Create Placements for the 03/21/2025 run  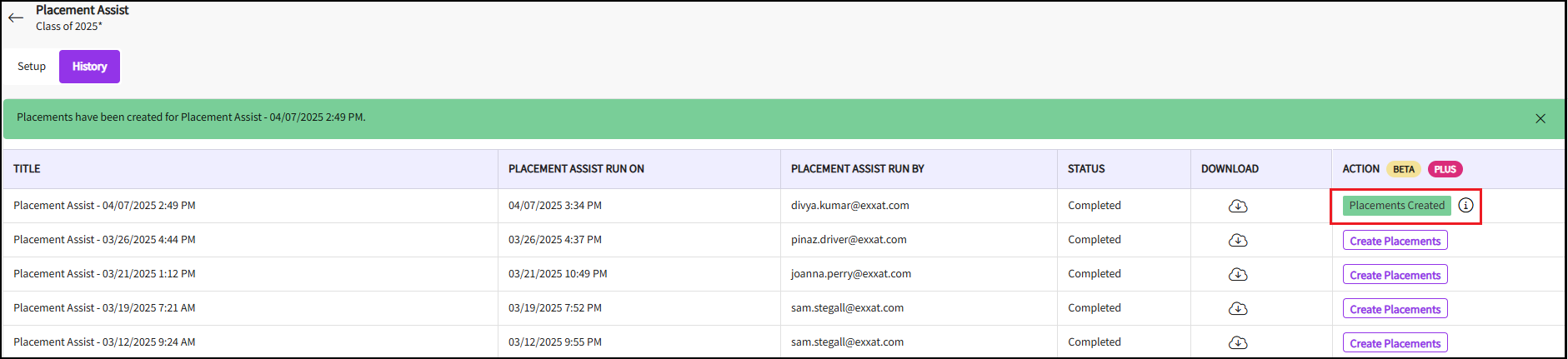(x=1395, y=275)
